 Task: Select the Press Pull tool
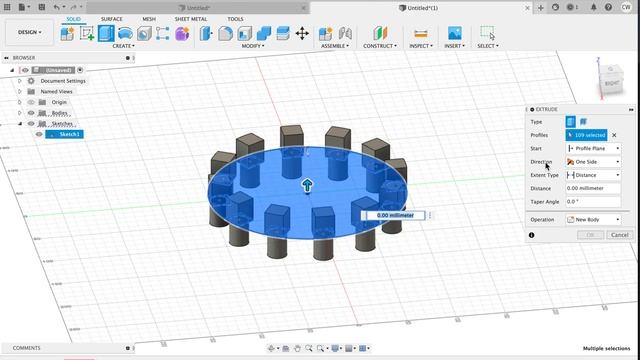coord(206,33)
